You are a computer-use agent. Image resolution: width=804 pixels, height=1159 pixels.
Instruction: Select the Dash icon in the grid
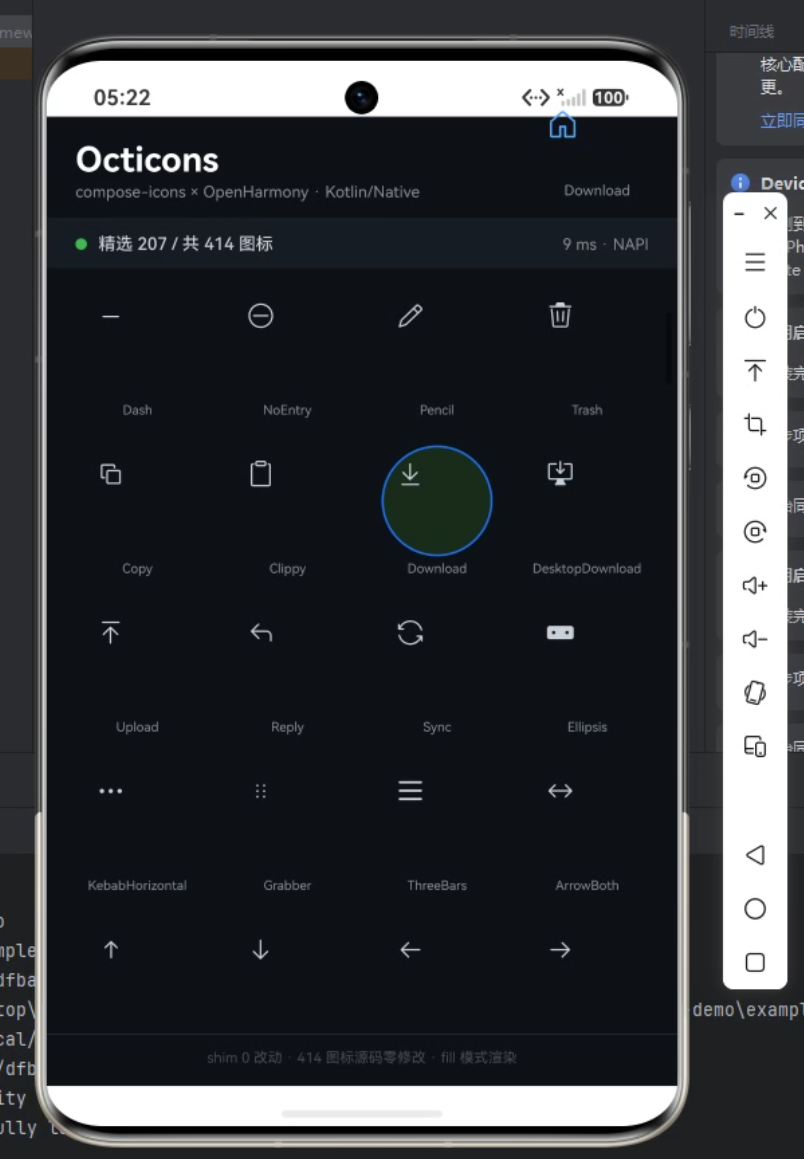pyautogui.click(x=111, y=316)
